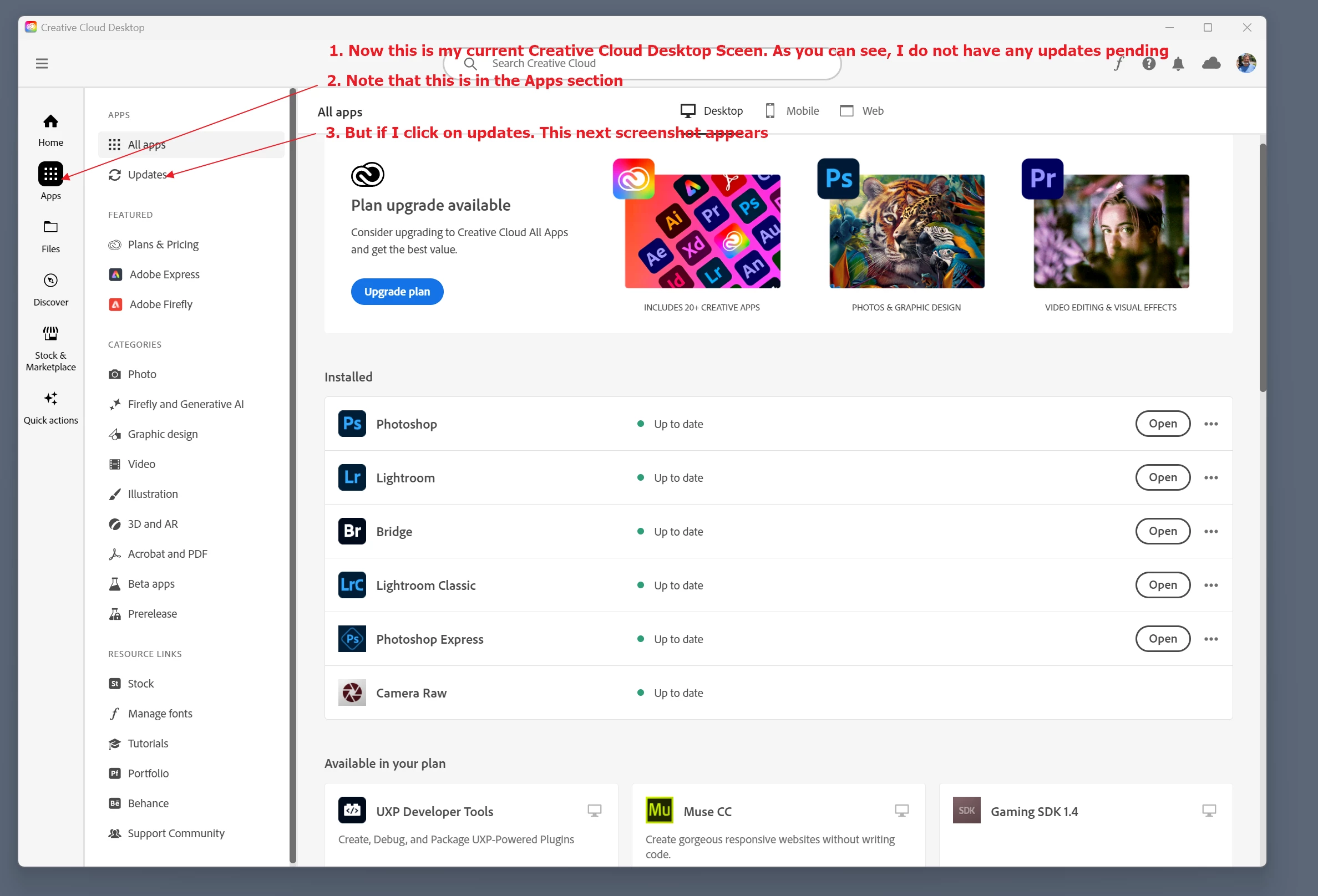Expand Bridge more options menu
The height and width of the screenshot is (896, 1318).
(1211, 531)
